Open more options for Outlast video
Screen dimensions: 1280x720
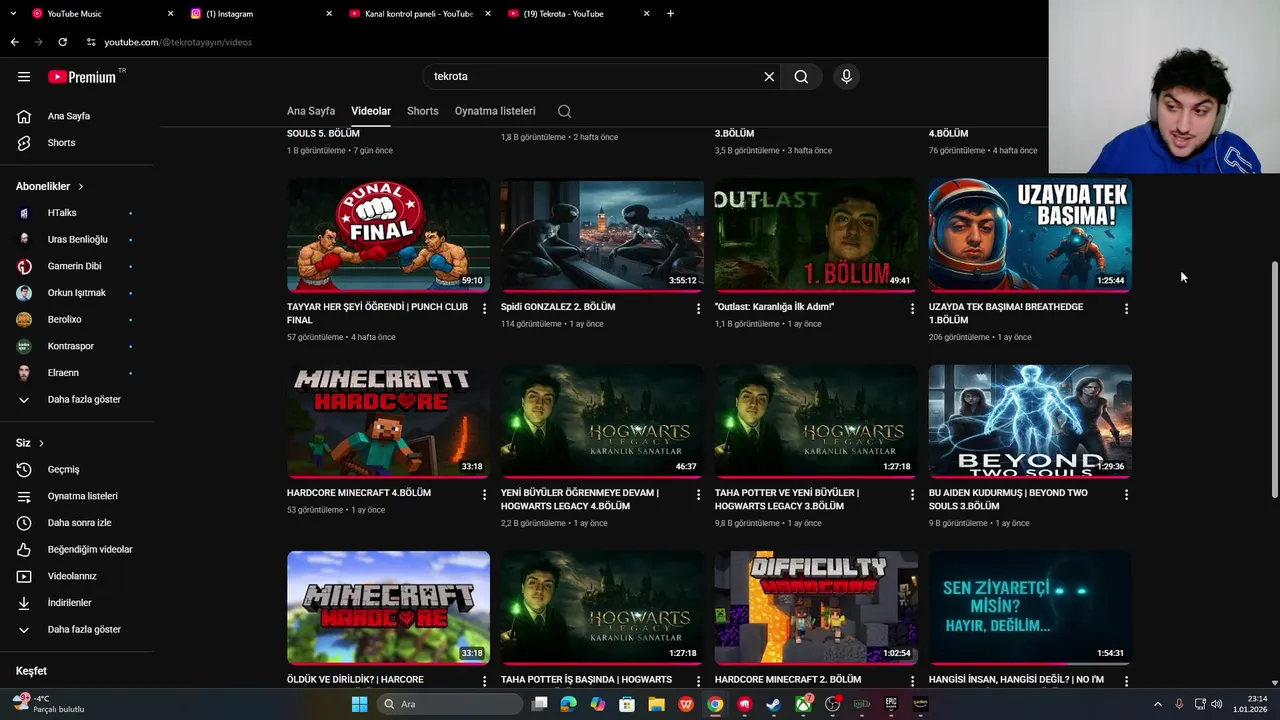[x=912, y=309]
